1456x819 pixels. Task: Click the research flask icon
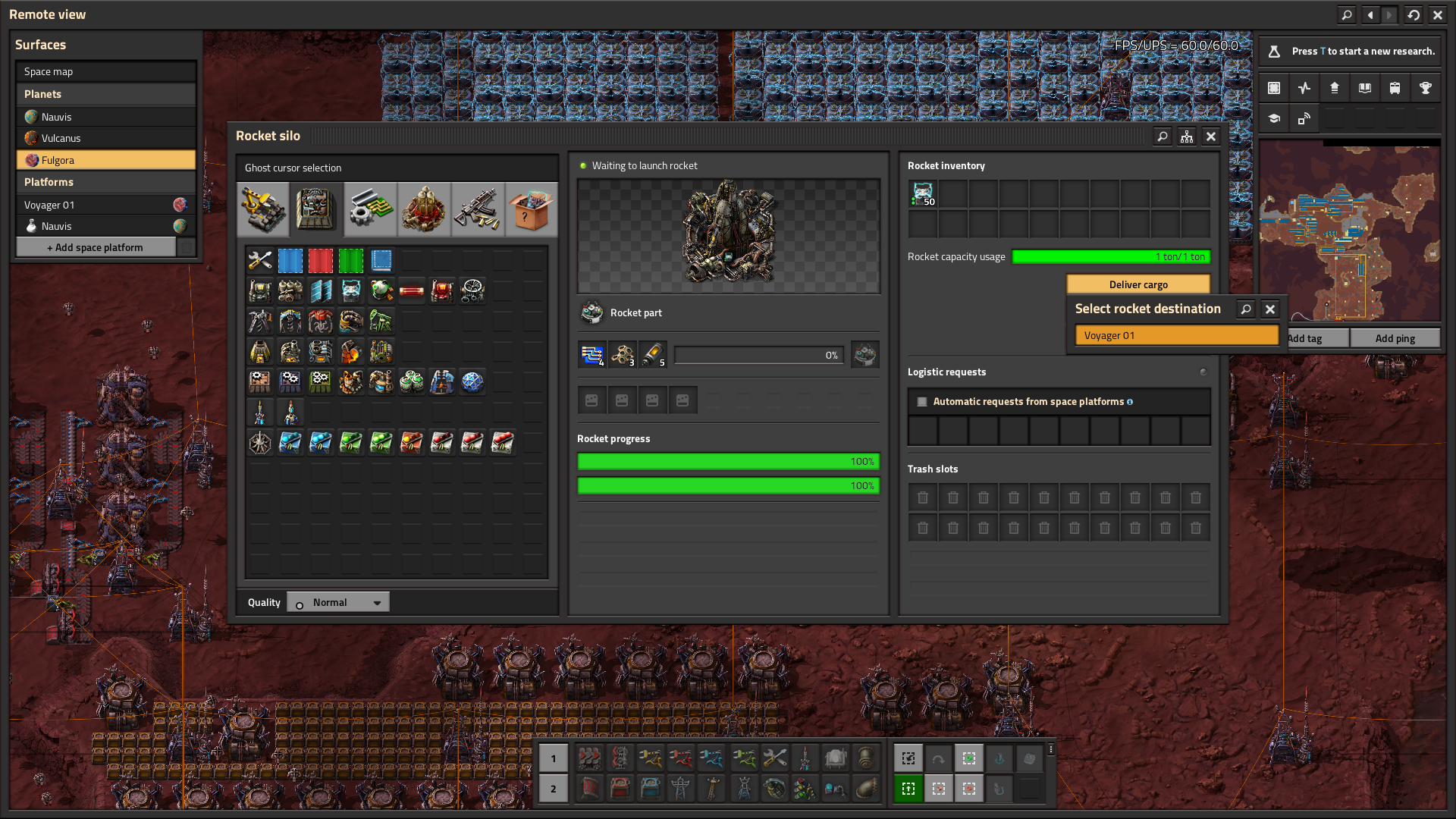[1274, 52]
